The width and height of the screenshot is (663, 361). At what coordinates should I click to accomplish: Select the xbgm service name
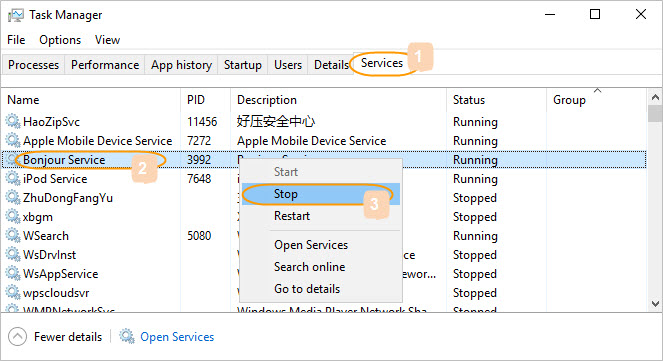click(x=38, y=217)
